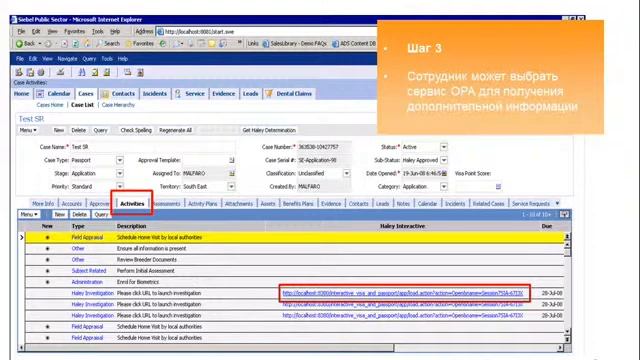Click the browser address bar URL
The height and width of the screenshot is (360, 640).
click(200, 31)
